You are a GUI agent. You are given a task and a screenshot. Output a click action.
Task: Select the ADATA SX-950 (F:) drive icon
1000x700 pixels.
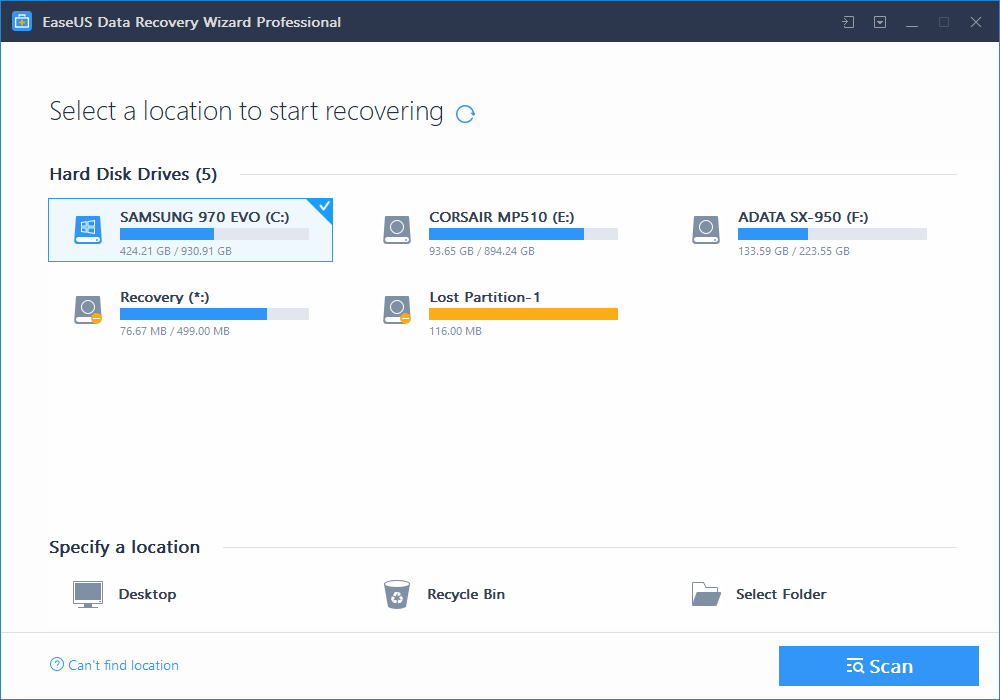[706, 229]
